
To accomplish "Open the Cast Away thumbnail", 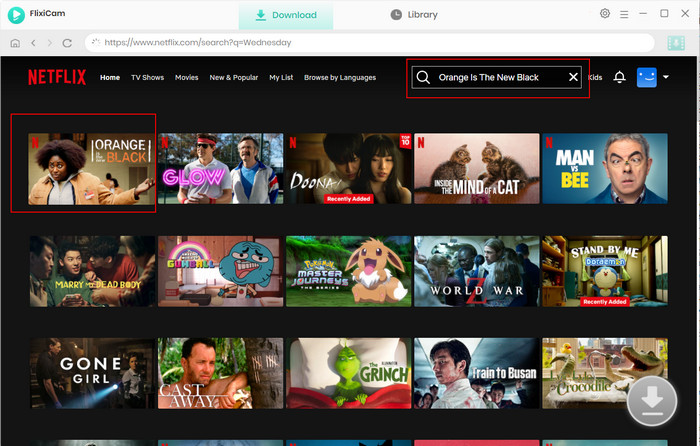I will 221,373.
